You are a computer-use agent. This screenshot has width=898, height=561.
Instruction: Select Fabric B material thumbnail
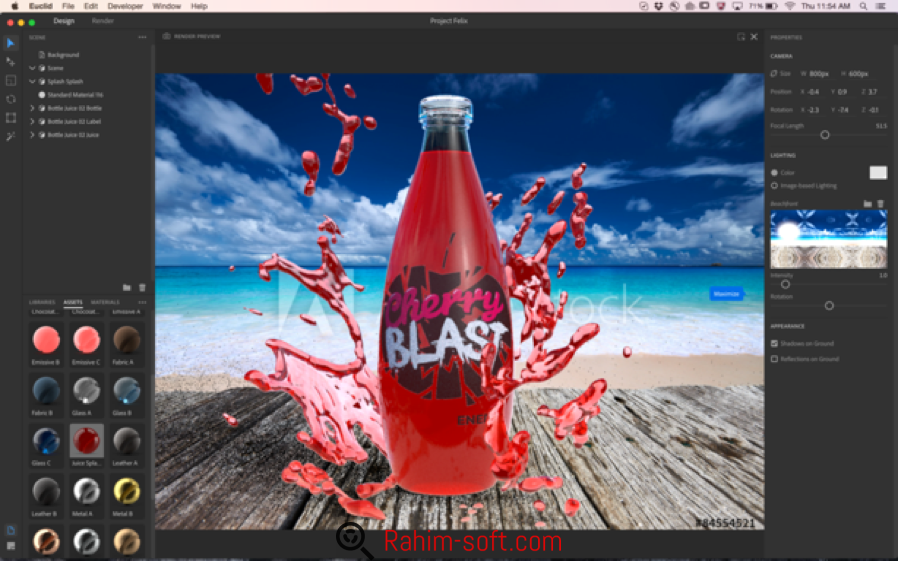tap(46, 390)
